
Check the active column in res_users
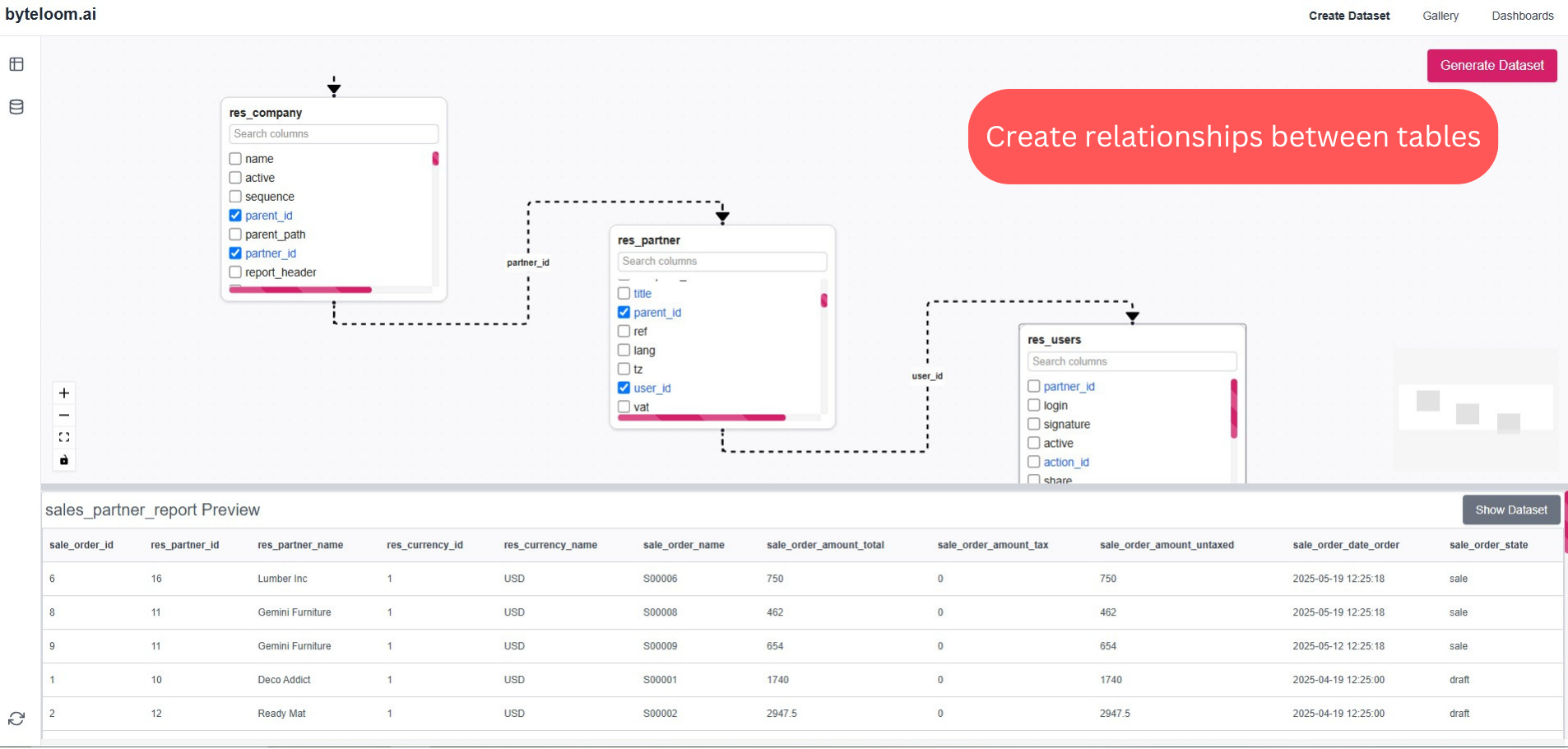[x=1034, y=444]
